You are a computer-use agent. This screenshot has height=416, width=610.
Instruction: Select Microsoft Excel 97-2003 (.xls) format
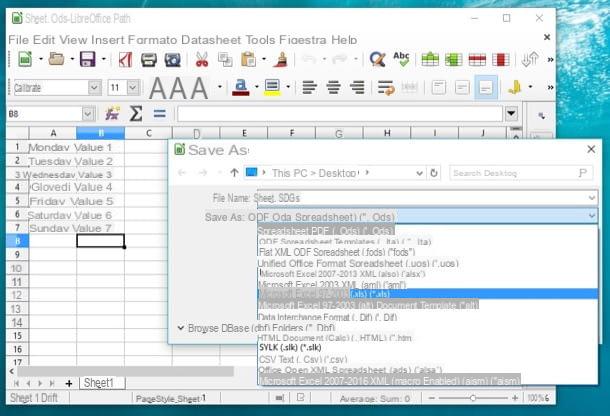click(x=428, y=294)
